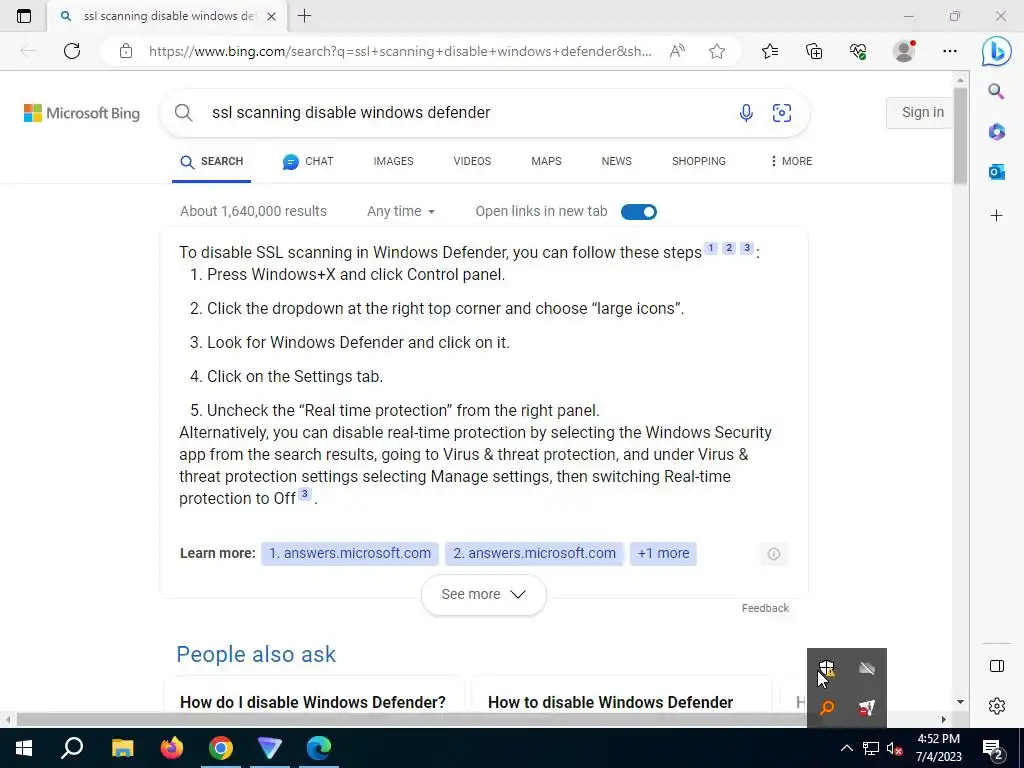The width and height of the screenshot is (1024, 768).
Task: Add a sidebar app with plus
Action: tap(996, 216)
